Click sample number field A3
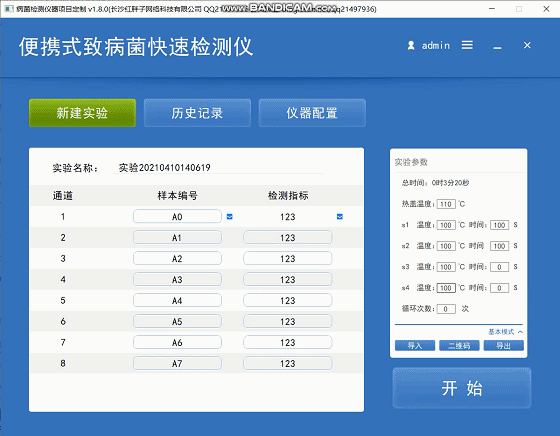Screen dimensions: 560x436 tap(177, 279)
